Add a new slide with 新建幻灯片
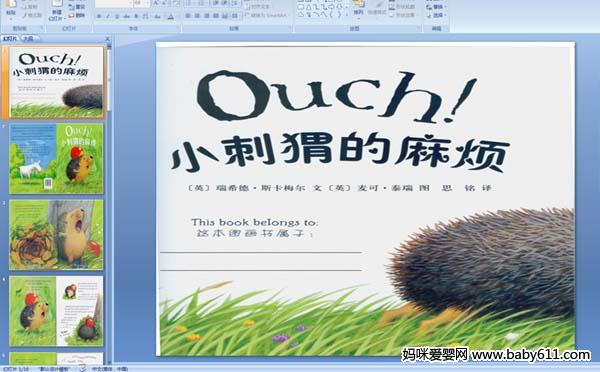600x372 pixels. pyautogui.click(x=57, y=10)
